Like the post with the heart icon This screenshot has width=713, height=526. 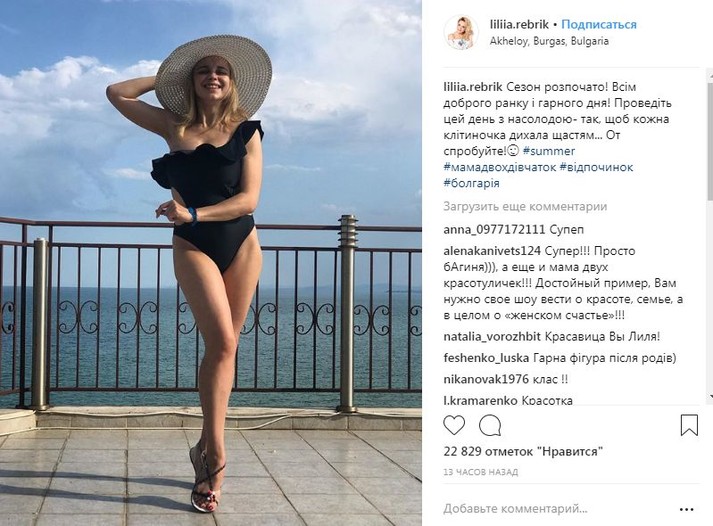(x=454, y=426)
